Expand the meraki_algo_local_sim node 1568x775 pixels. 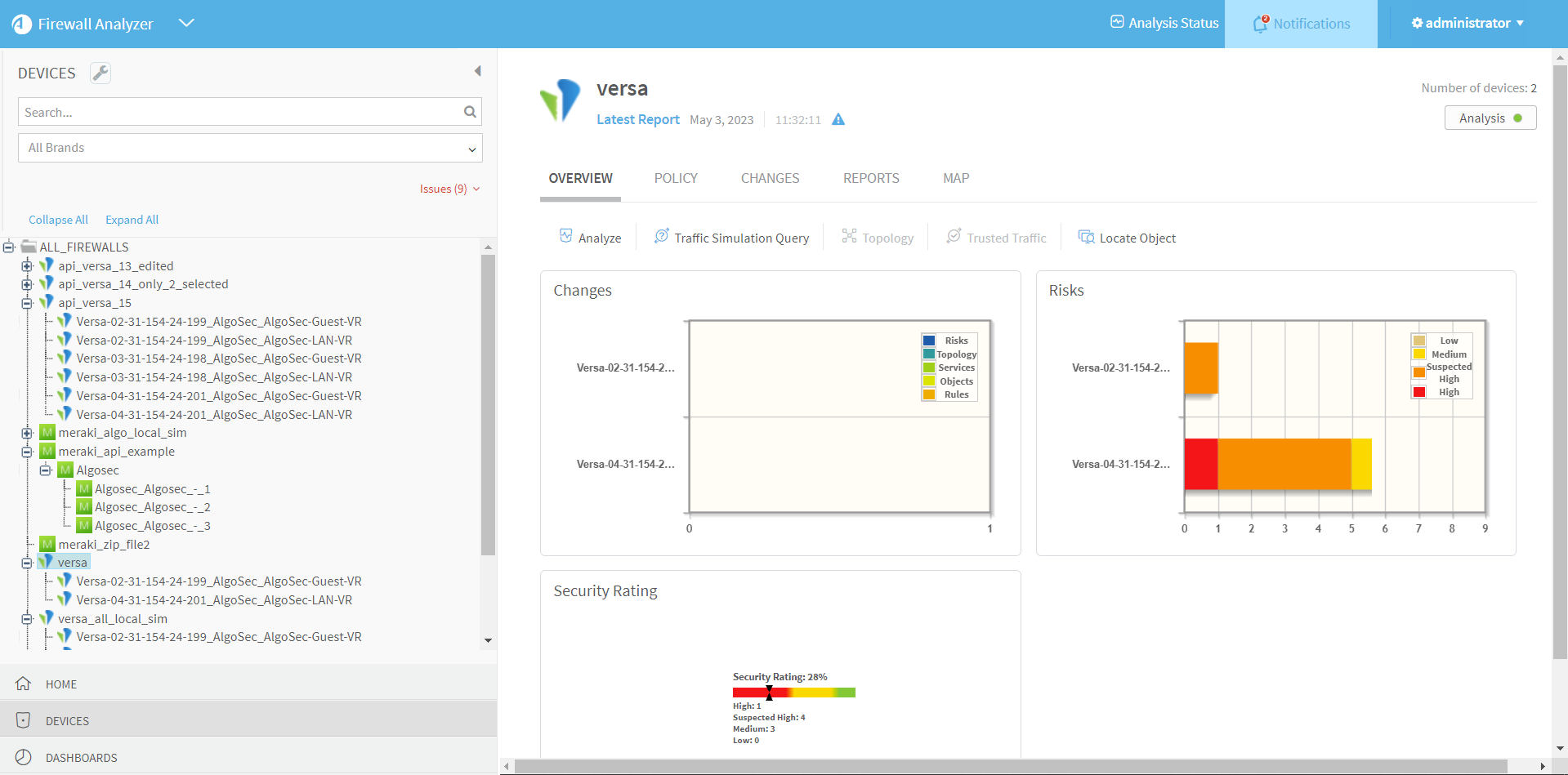click(27, 433)
